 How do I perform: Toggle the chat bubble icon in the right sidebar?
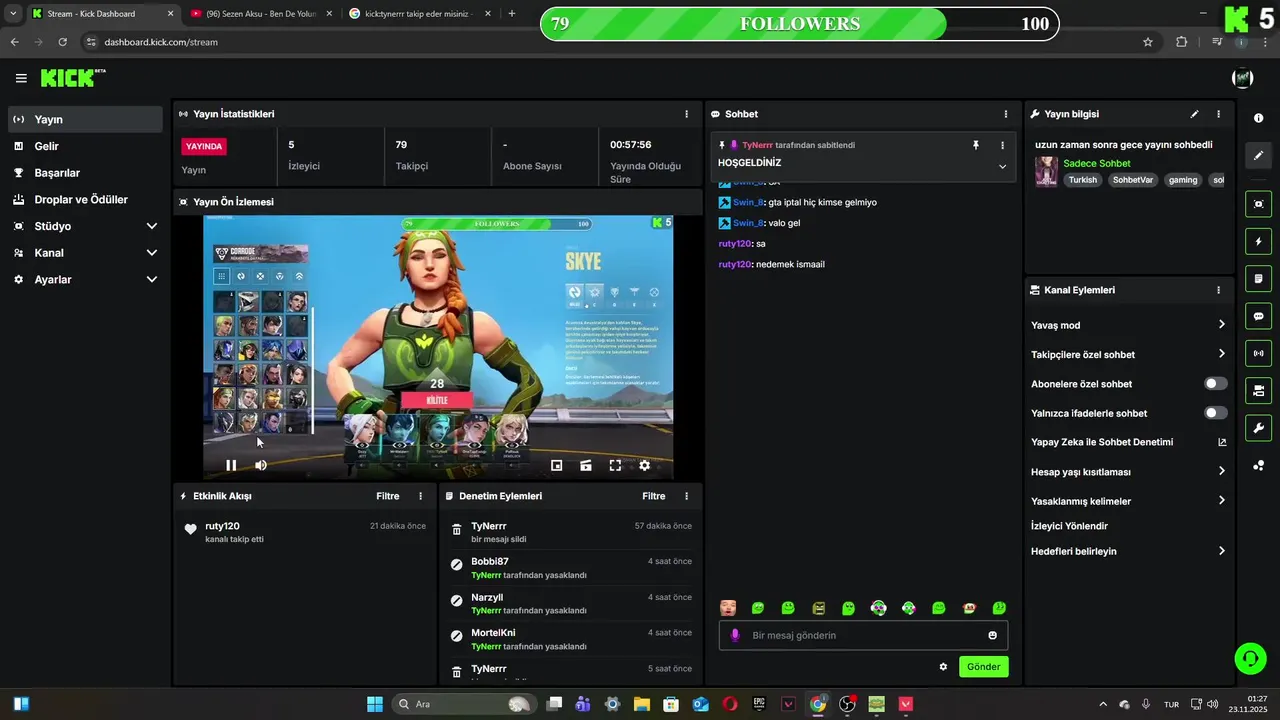pos(1258,316)
